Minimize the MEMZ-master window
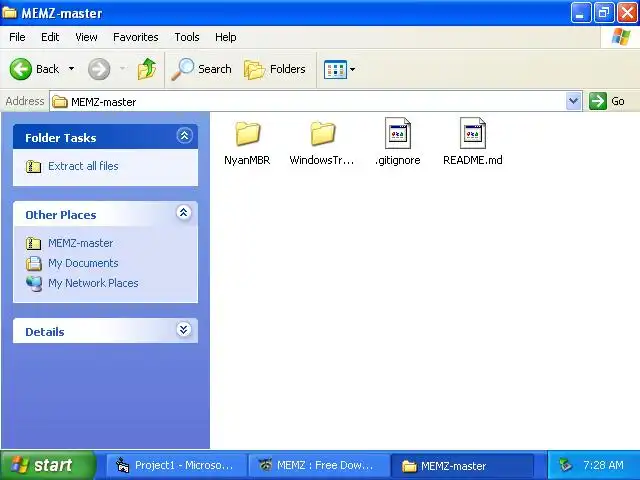 click(x=580, y=13)
